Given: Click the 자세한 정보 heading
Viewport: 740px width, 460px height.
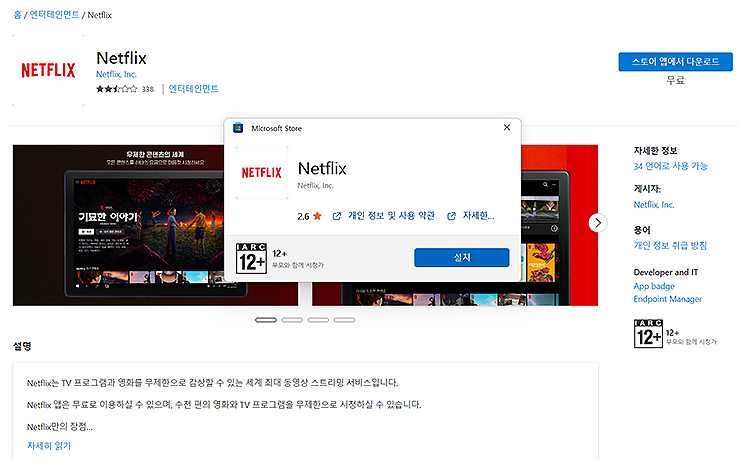Looking at the screenshot, I should click(655, 151).
